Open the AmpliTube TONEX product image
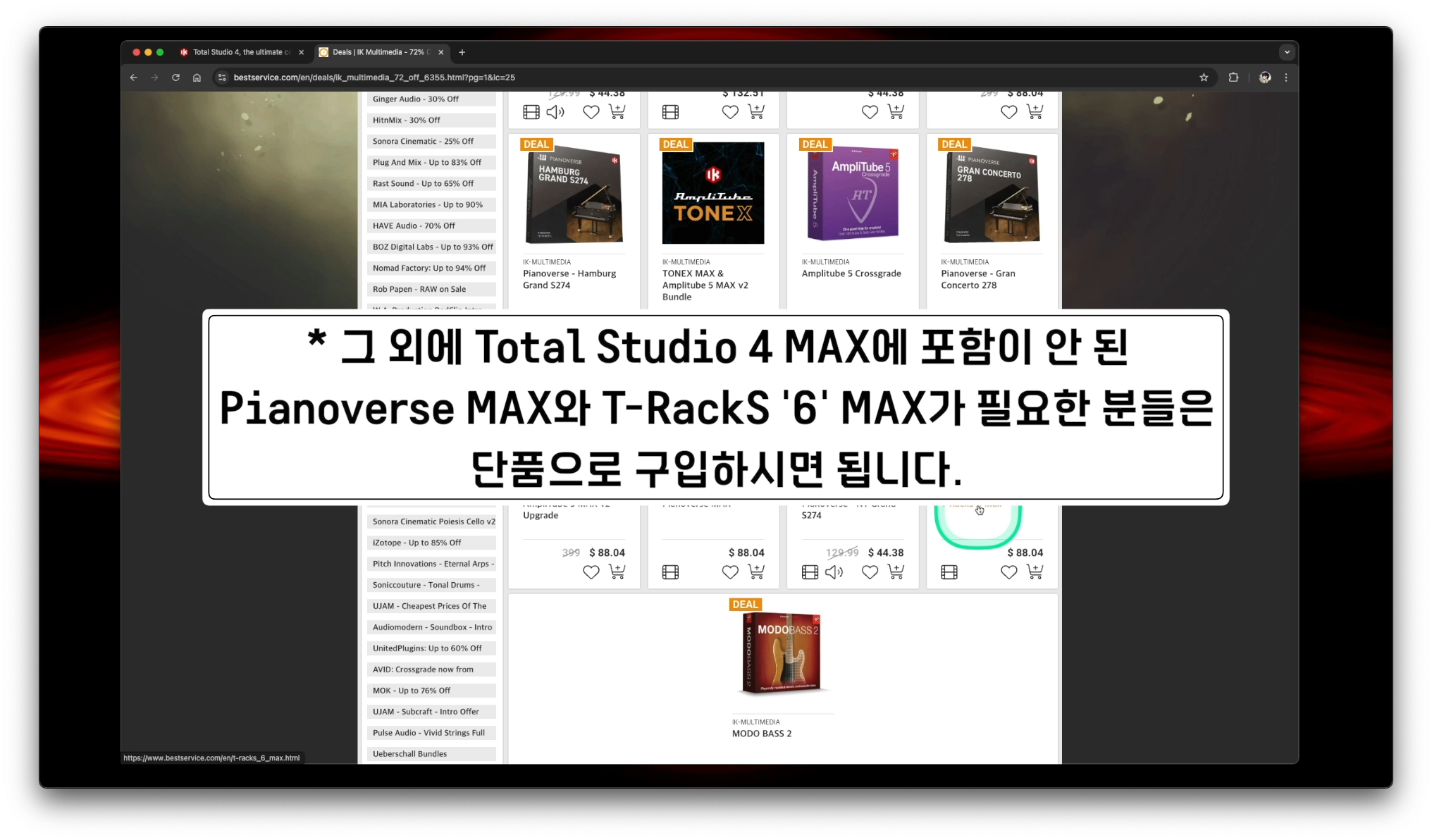The width and height of the screenshot is (1432, 840). (713, 193)
